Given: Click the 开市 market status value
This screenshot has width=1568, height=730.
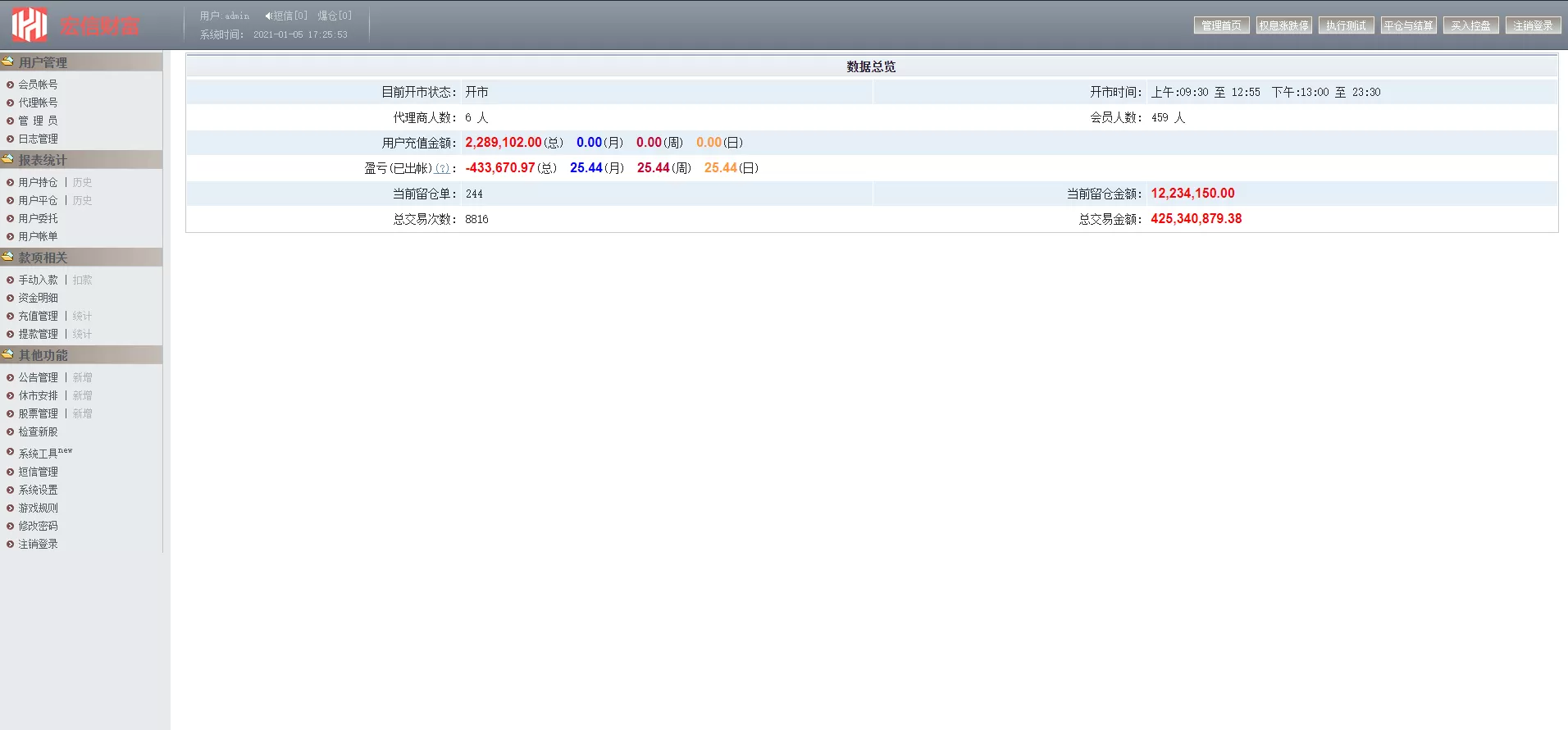Looking at the screenshot, I should (x=476, y=92).
